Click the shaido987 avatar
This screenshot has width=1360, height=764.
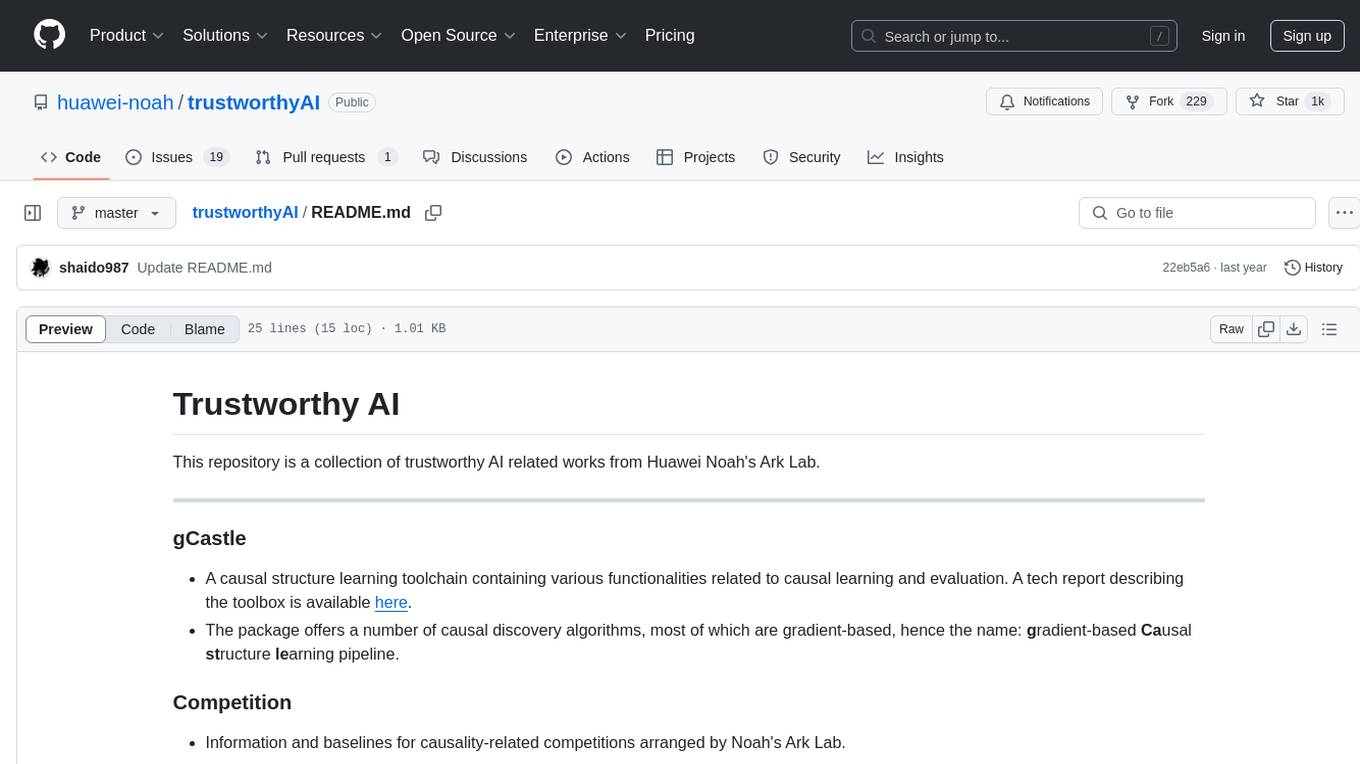pyautogui.click(x=40, y=267)
